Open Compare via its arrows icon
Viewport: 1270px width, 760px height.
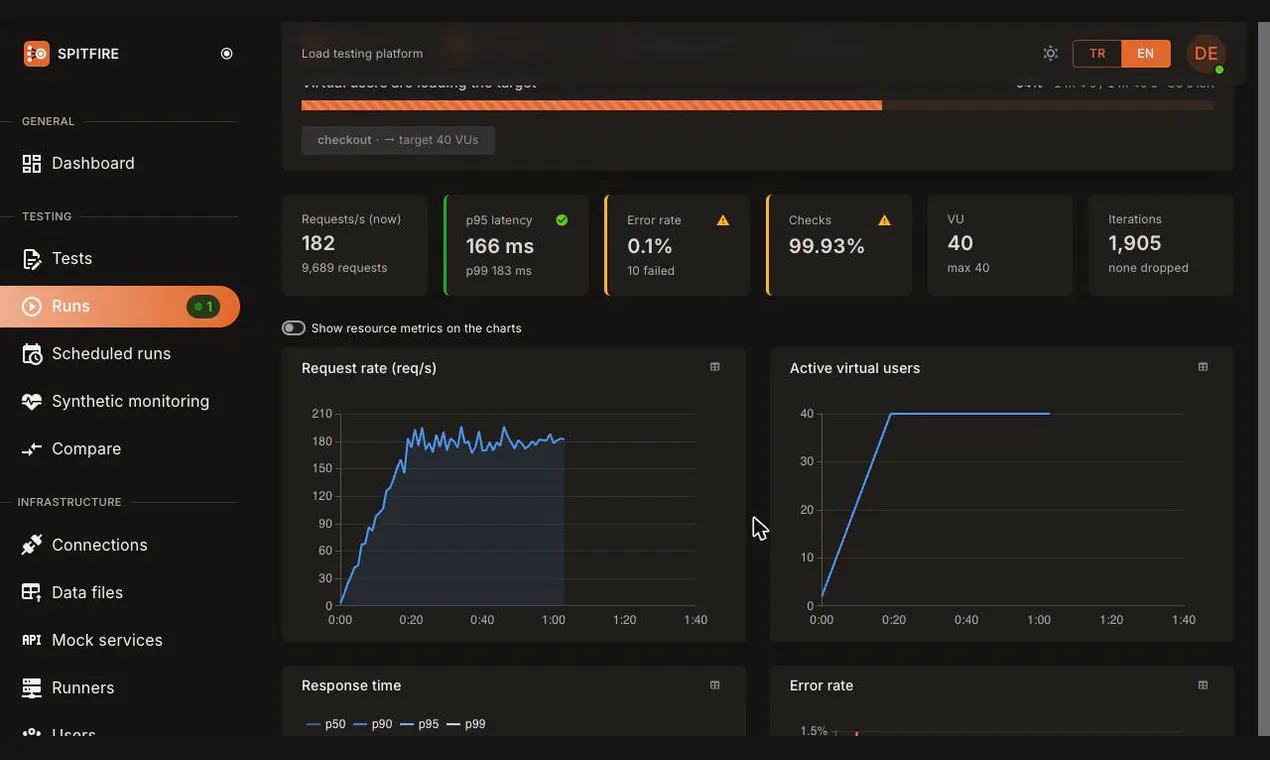pyautogui.click(x=32, y=449)
